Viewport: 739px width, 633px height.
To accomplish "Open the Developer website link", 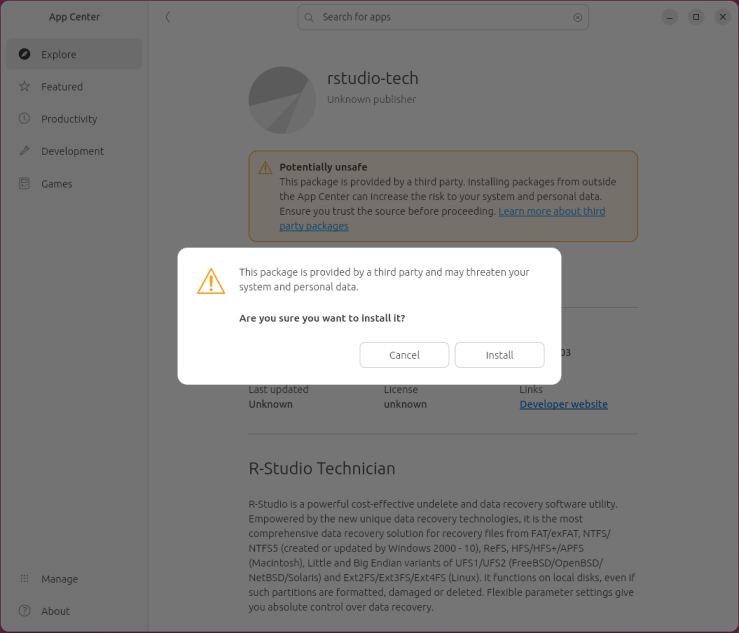I will pos(564,404).
